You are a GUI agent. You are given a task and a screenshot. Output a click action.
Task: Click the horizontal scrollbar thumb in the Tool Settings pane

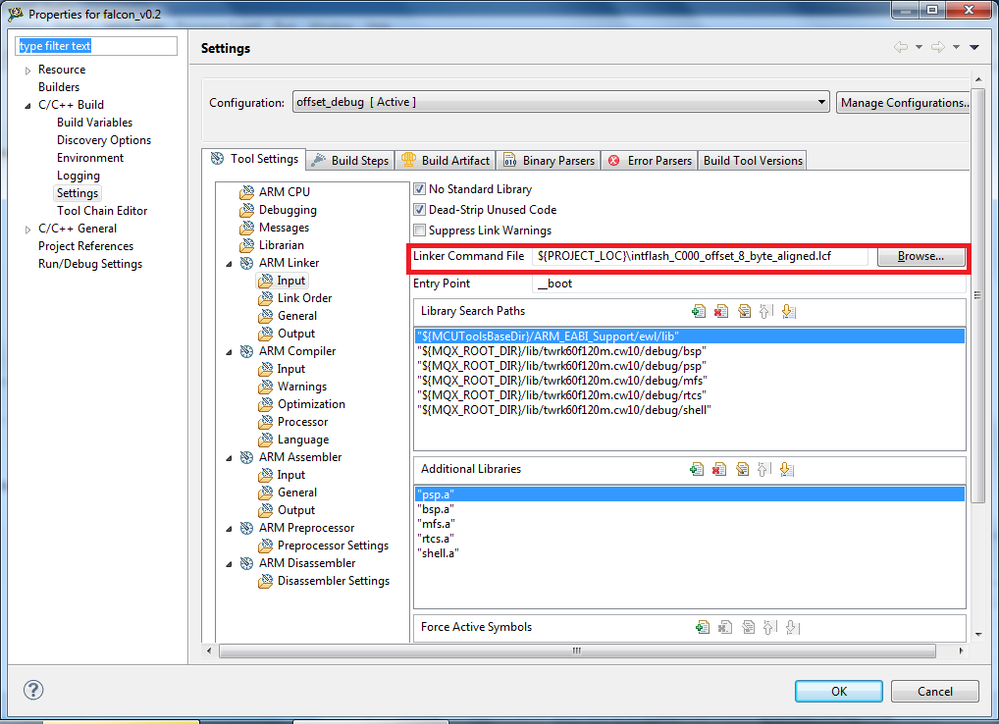[x=577, y=651]
